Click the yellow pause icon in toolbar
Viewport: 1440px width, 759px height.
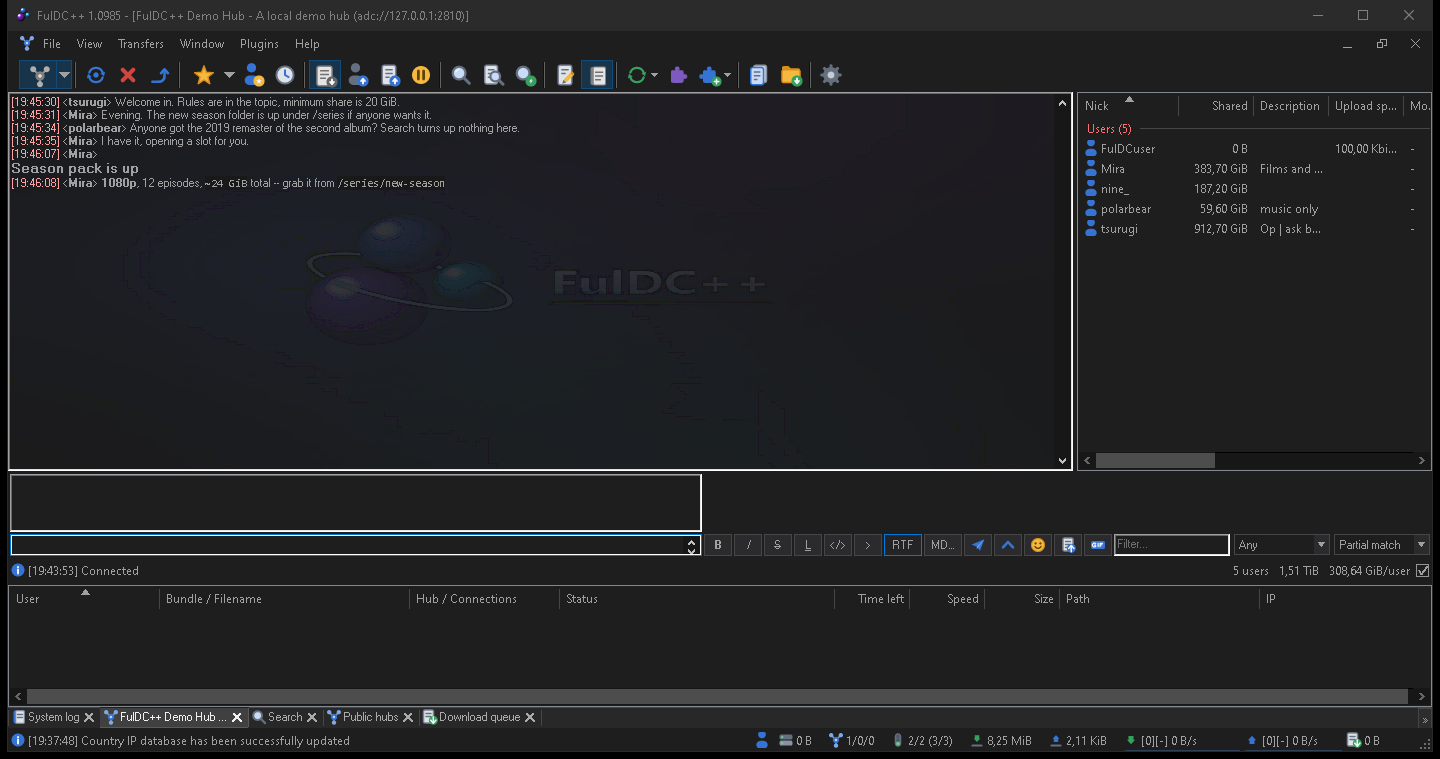(x=421, y=75)
